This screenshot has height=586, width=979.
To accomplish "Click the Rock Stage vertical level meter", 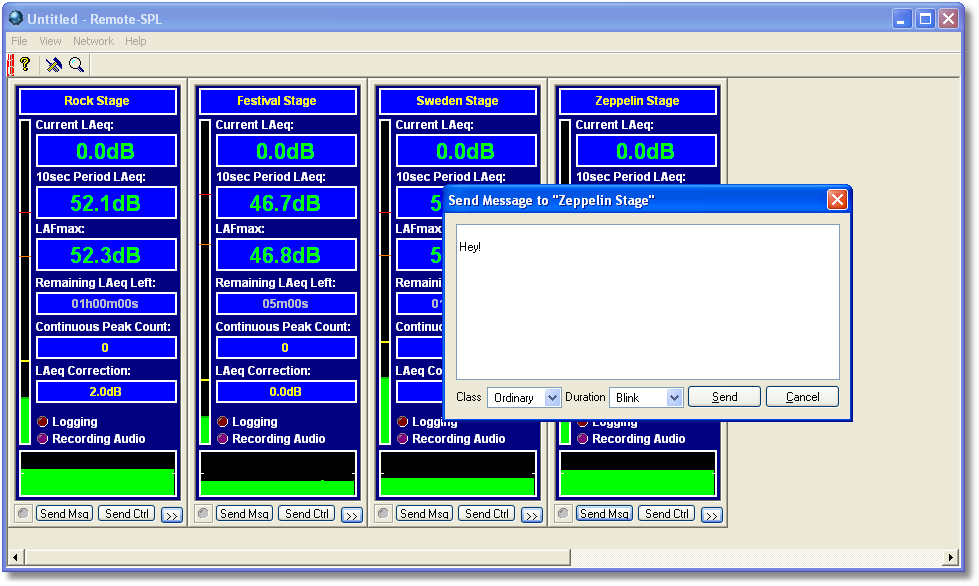I will pyautogui.click(x=25, y=282).
